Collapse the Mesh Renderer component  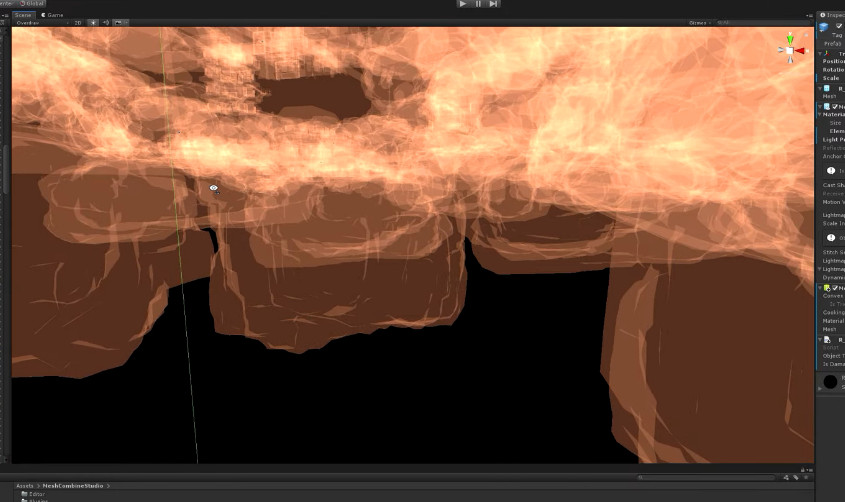(x=820, y=107)
